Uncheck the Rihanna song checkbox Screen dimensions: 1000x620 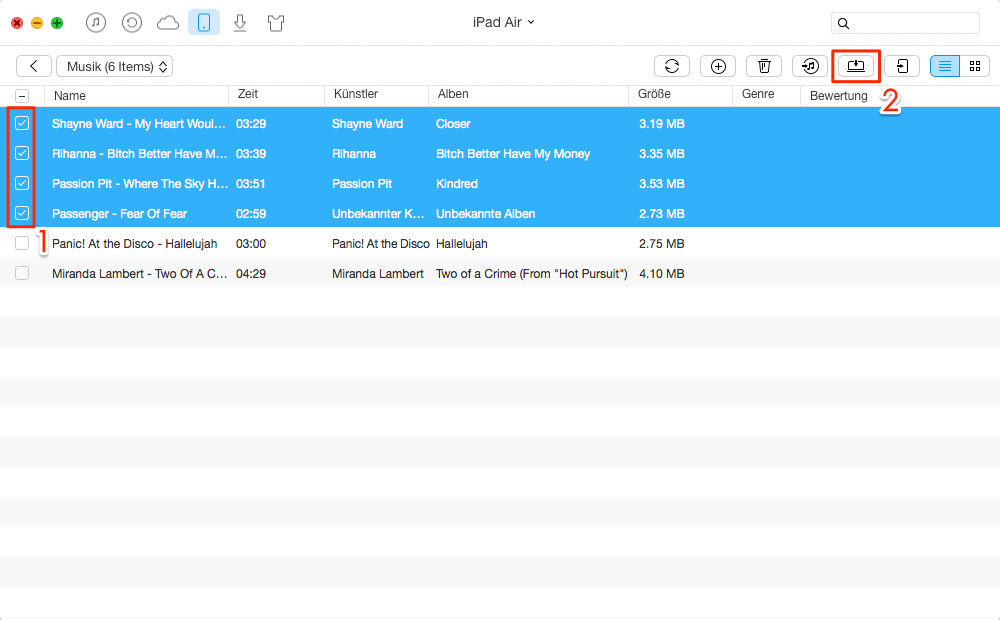[x=22, y=153]
